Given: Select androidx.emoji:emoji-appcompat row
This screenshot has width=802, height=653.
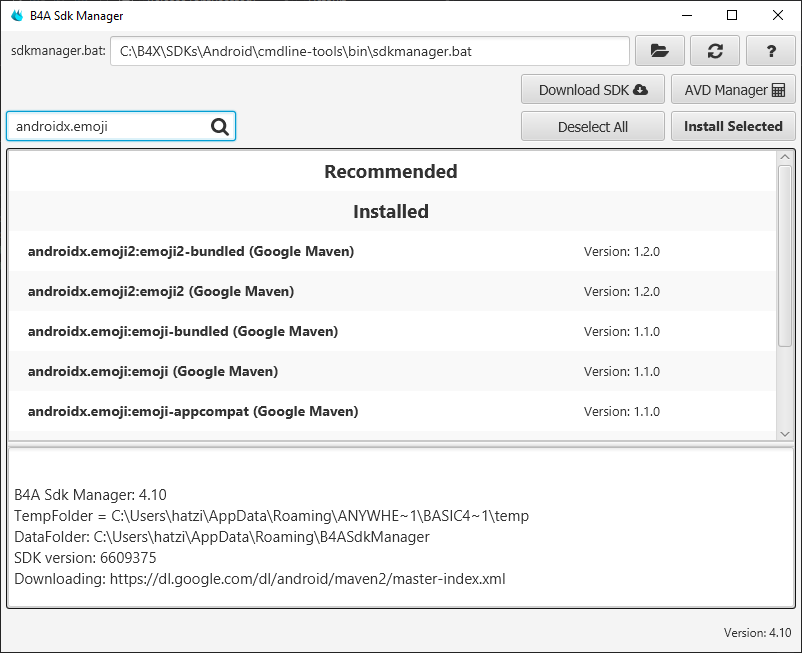Looking at the screenshot, I should point(392,411).
